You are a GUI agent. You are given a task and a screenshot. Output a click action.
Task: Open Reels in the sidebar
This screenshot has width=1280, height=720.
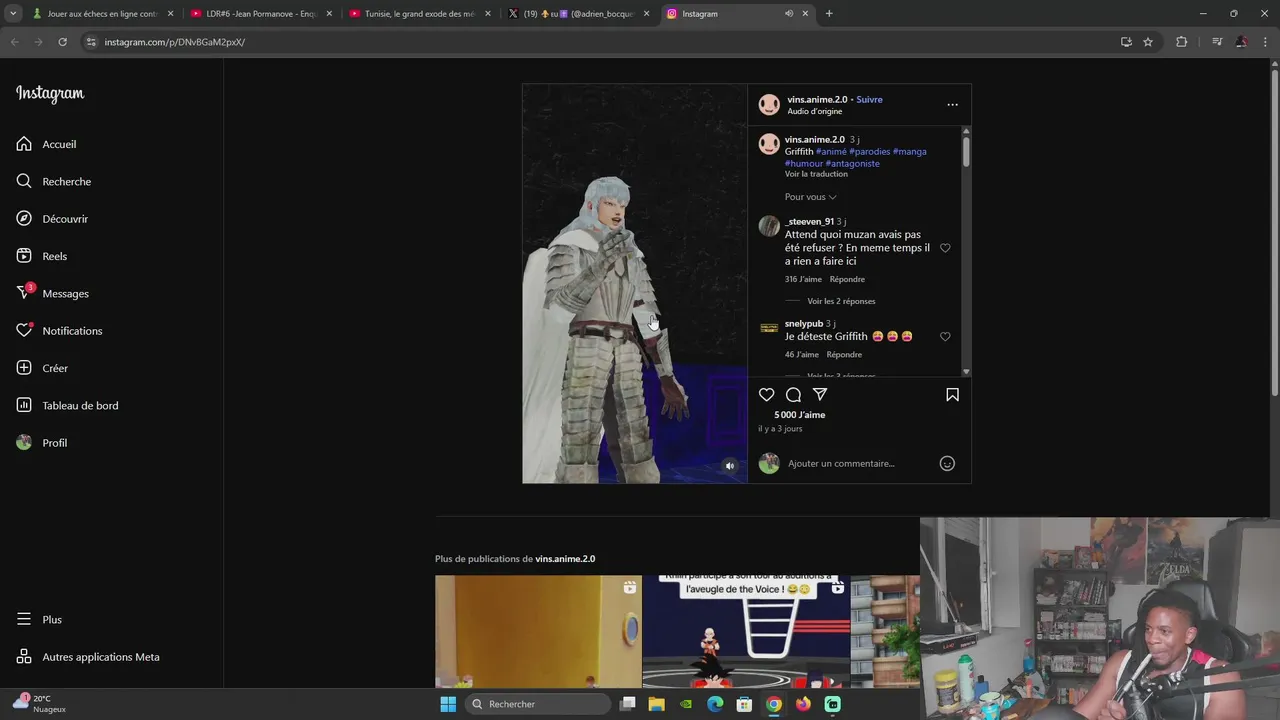[x=42, y=256]
